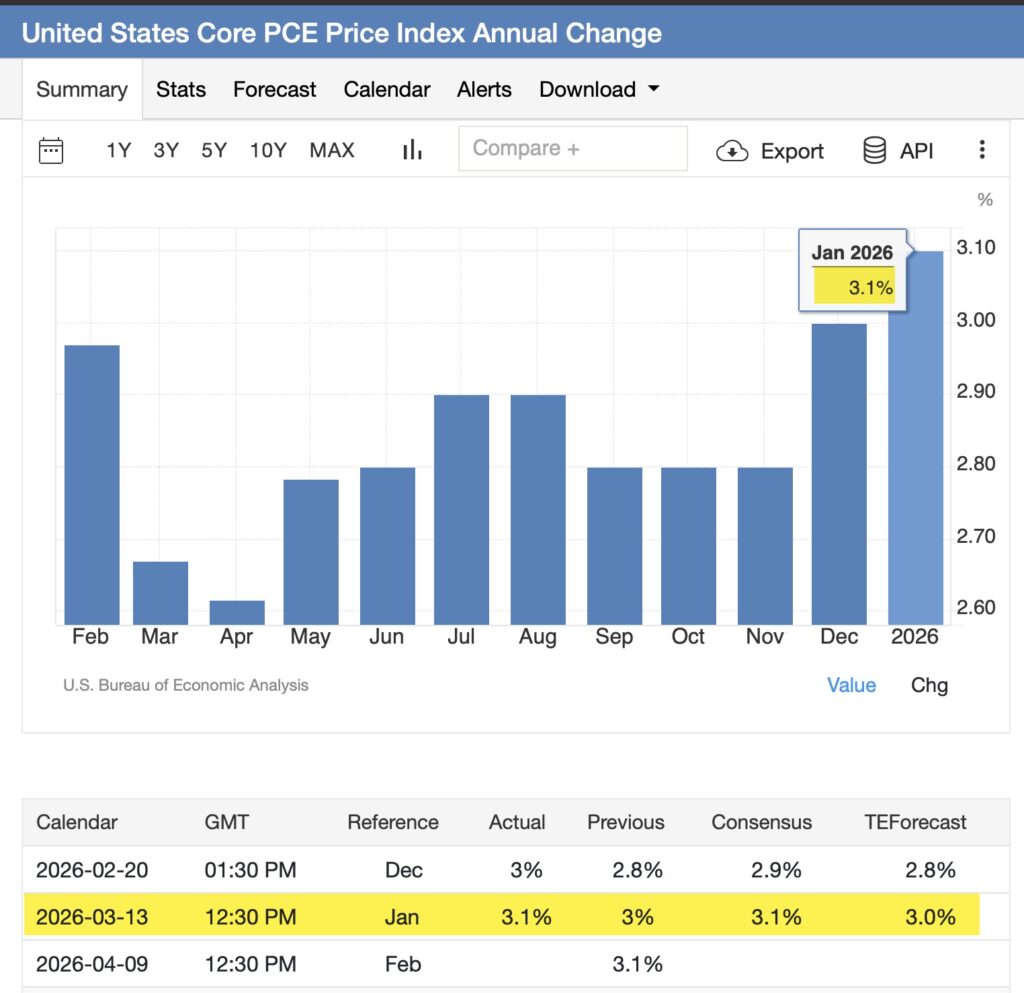Click the July bar in chart
Screen dimensions: 1024x993
[461, 510]
